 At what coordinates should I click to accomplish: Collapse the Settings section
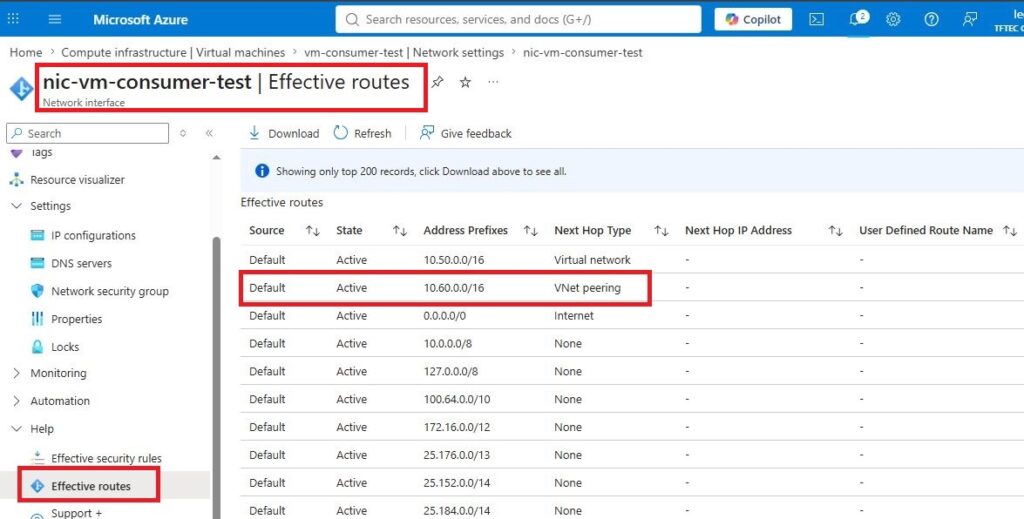click(x=17, y=206)
